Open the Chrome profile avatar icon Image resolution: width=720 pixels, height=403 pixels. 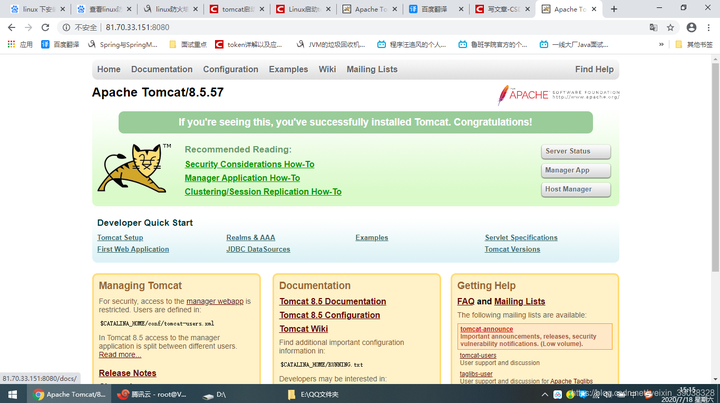(691, 28)
